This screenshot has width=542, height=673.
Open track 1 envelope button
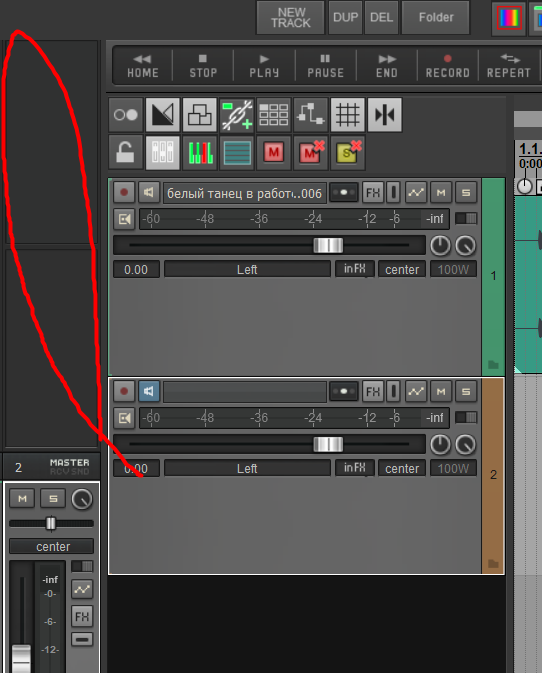coord(416,193)
